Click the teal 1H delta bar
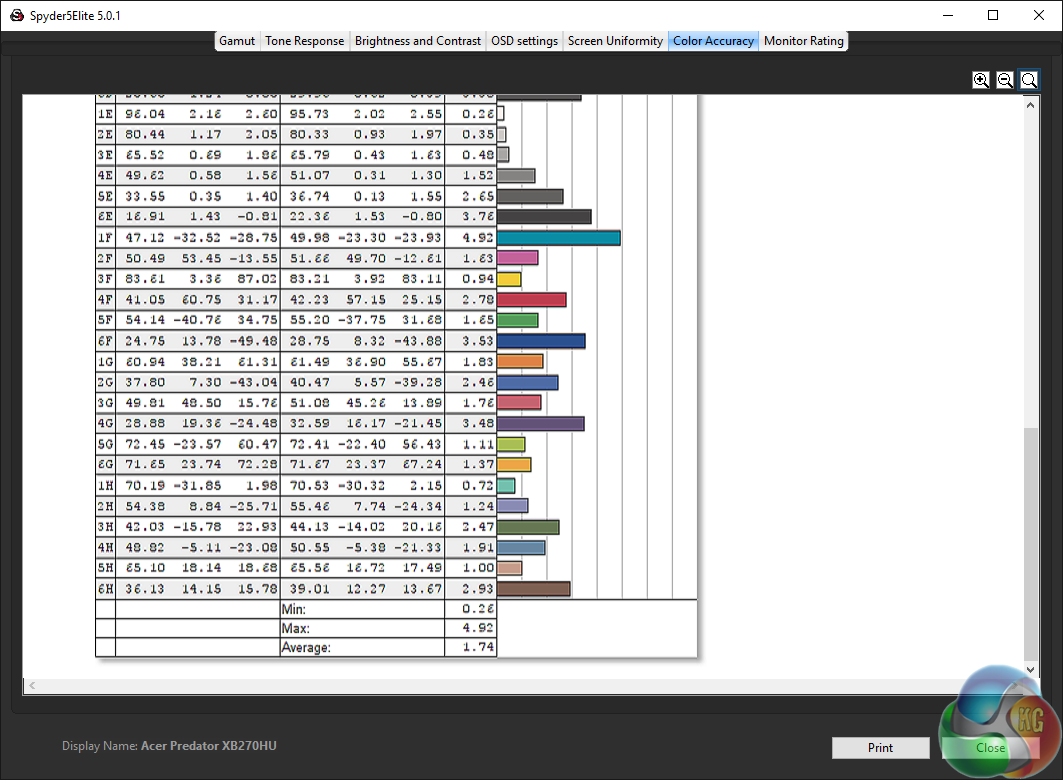This screenshot has width=1063, height=780. pyautogui.click(x=506, y=486)
